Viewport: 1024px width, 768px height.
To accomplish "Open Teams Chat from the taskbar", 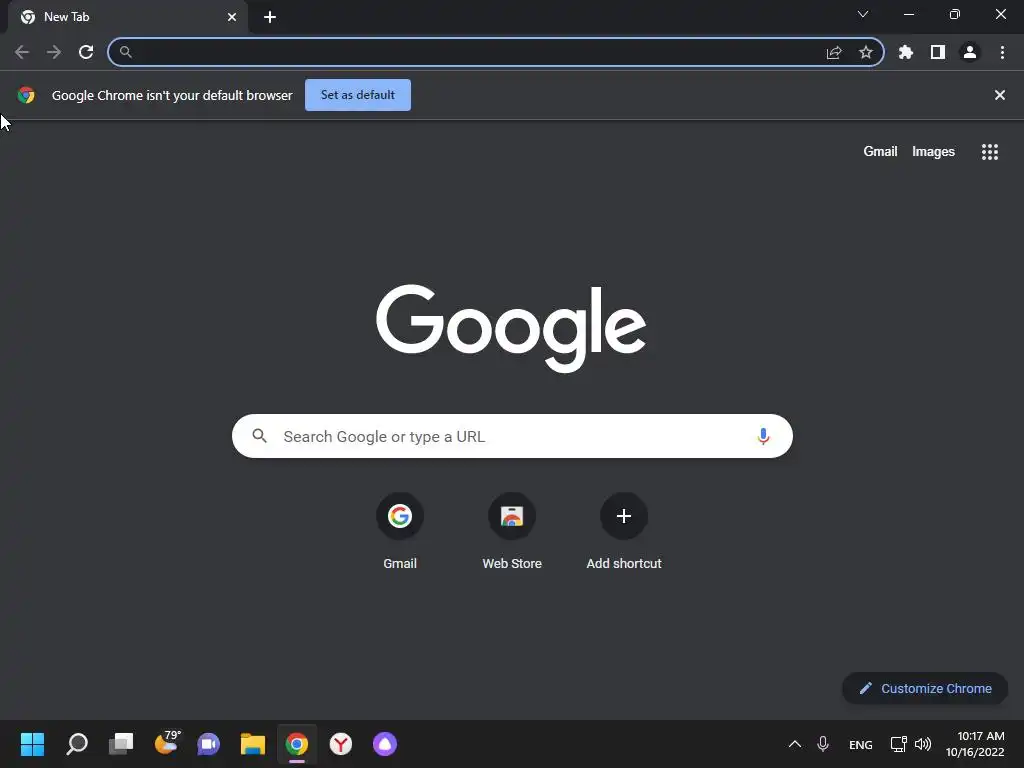I will [208, 744].
